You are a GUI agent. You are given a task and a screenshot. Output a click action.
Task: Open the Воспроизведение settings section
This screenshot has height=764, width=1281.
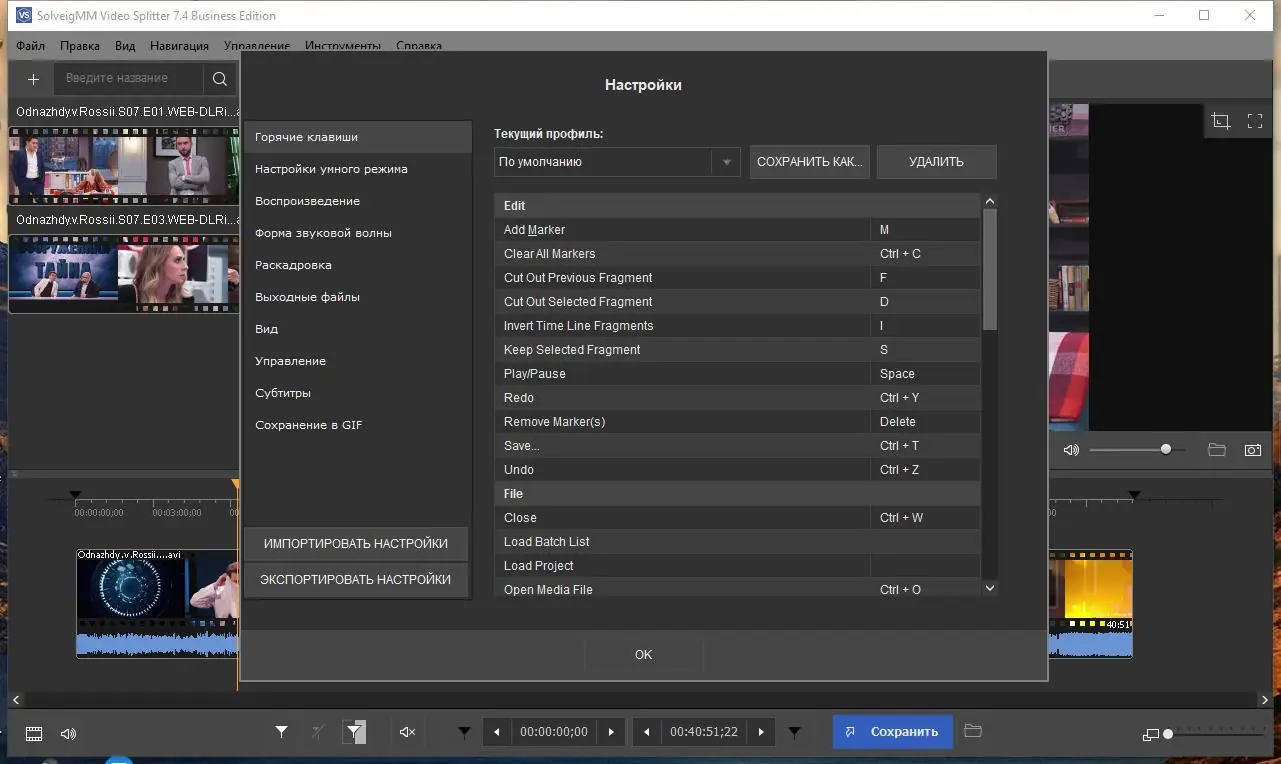(307, 201)
